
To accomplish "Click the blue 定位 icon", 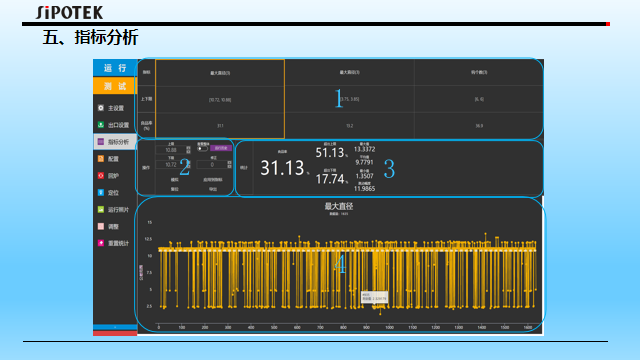I will 101,192.
